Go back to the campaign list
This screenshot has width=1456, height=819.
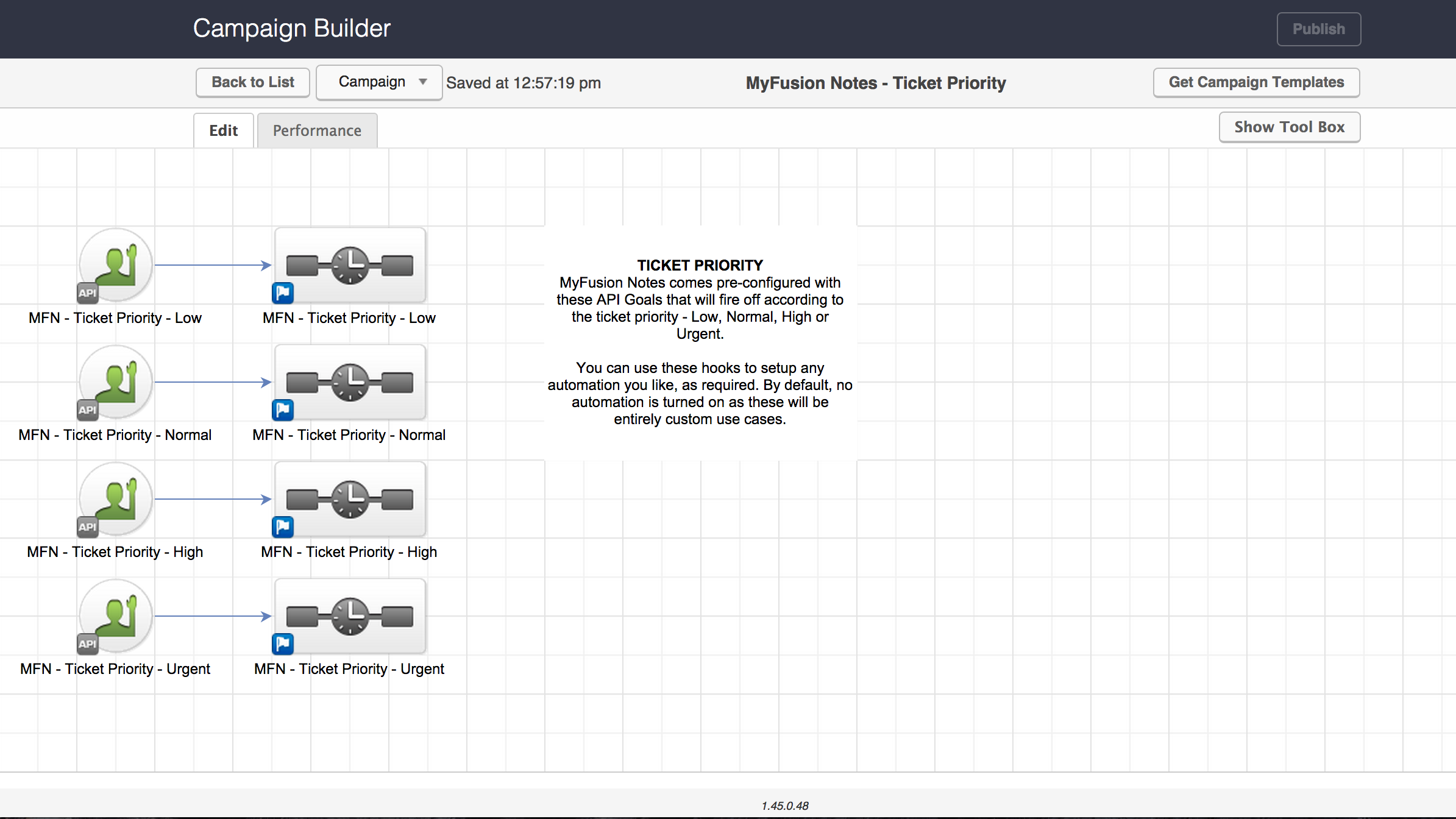coord(252,82)
